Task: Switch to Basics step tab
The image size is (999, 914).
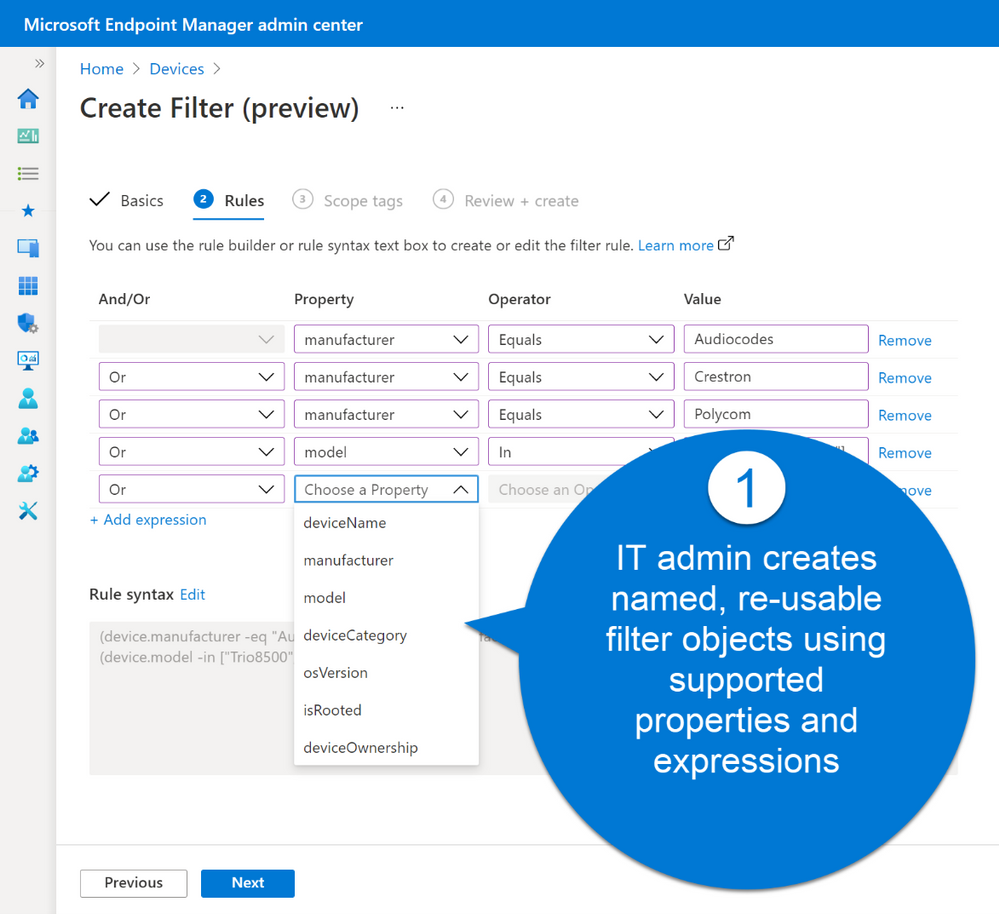Action: pos(127,201)
